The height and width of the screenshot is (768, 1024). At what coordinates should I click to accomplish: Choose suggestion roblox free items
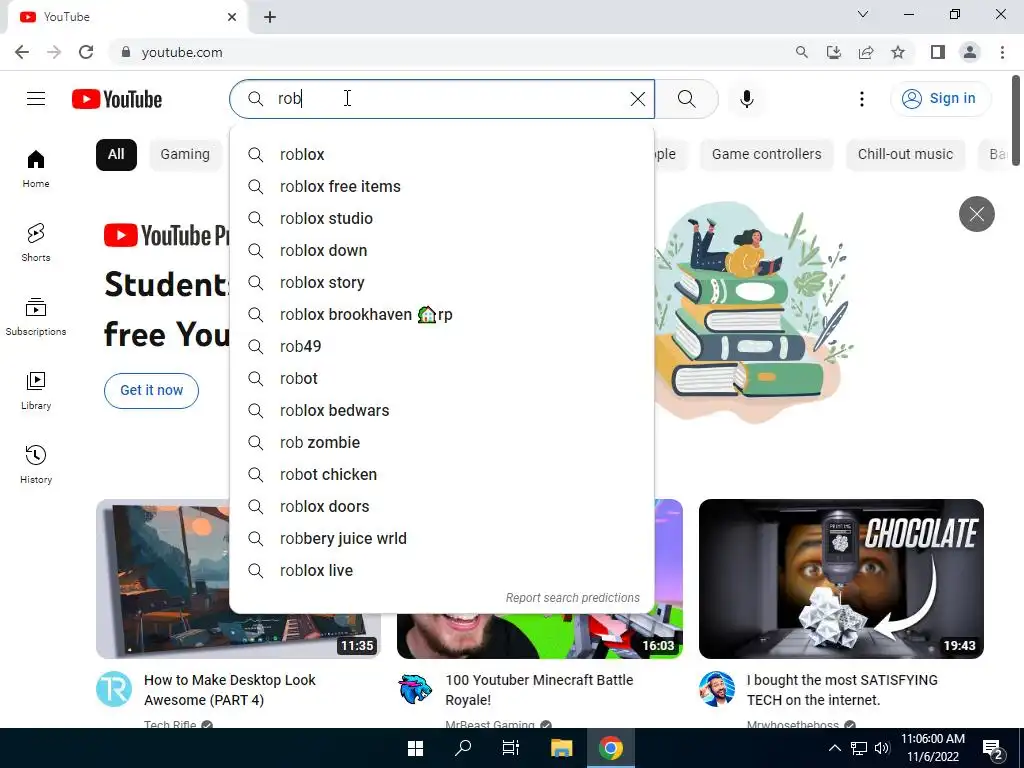[x=442, y=187]
